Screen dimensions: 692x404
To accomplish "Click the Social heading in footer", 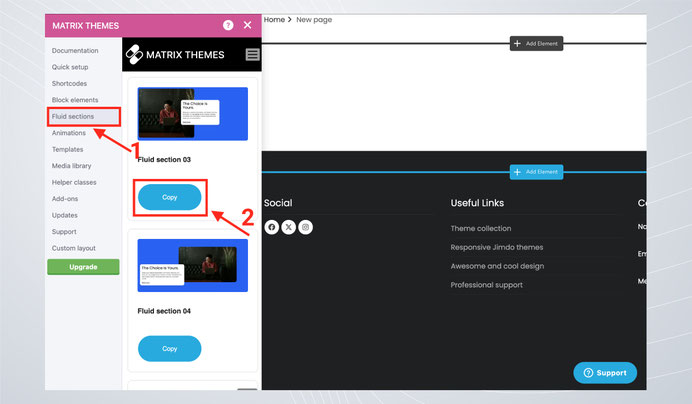I will pos(278,203).
